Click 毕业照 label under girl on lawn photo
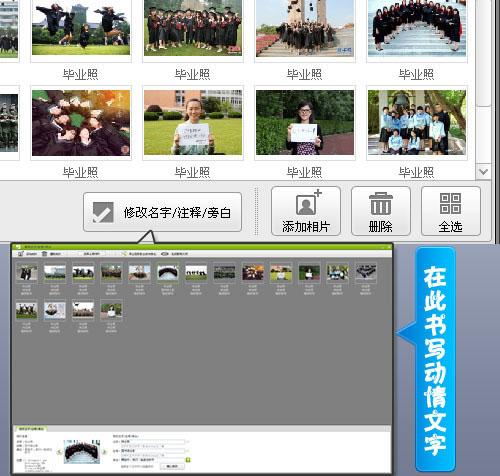 tap(192, 172)
